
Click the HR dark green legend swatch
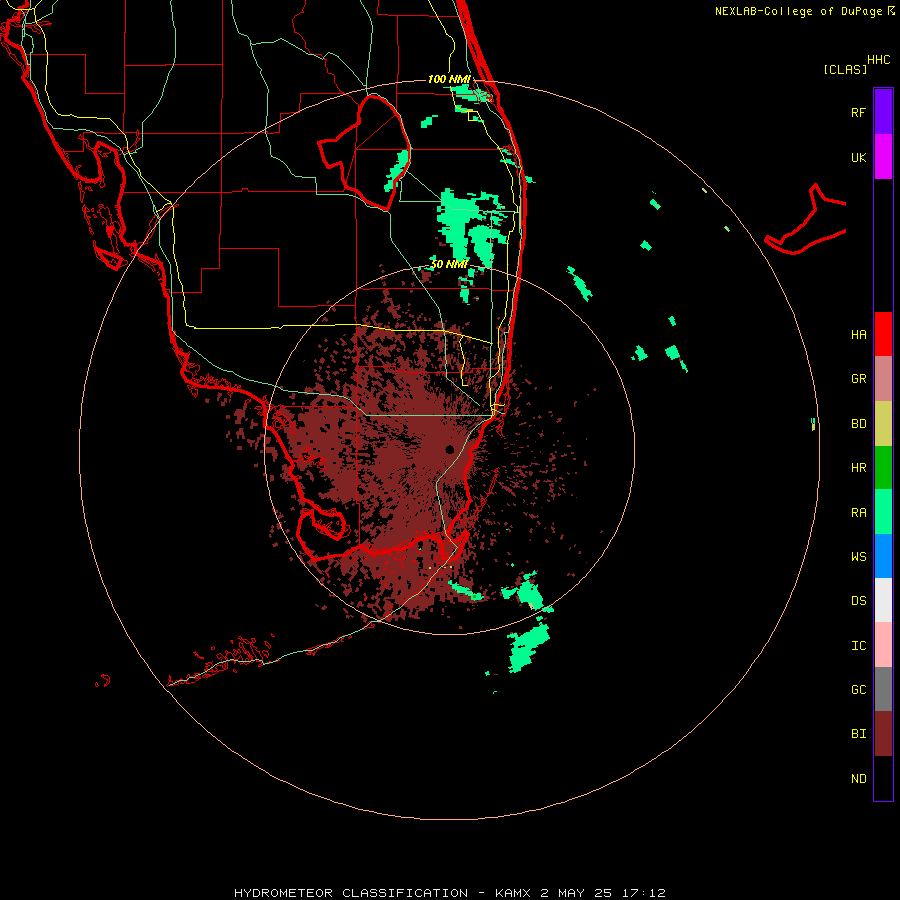click(883, 468)
